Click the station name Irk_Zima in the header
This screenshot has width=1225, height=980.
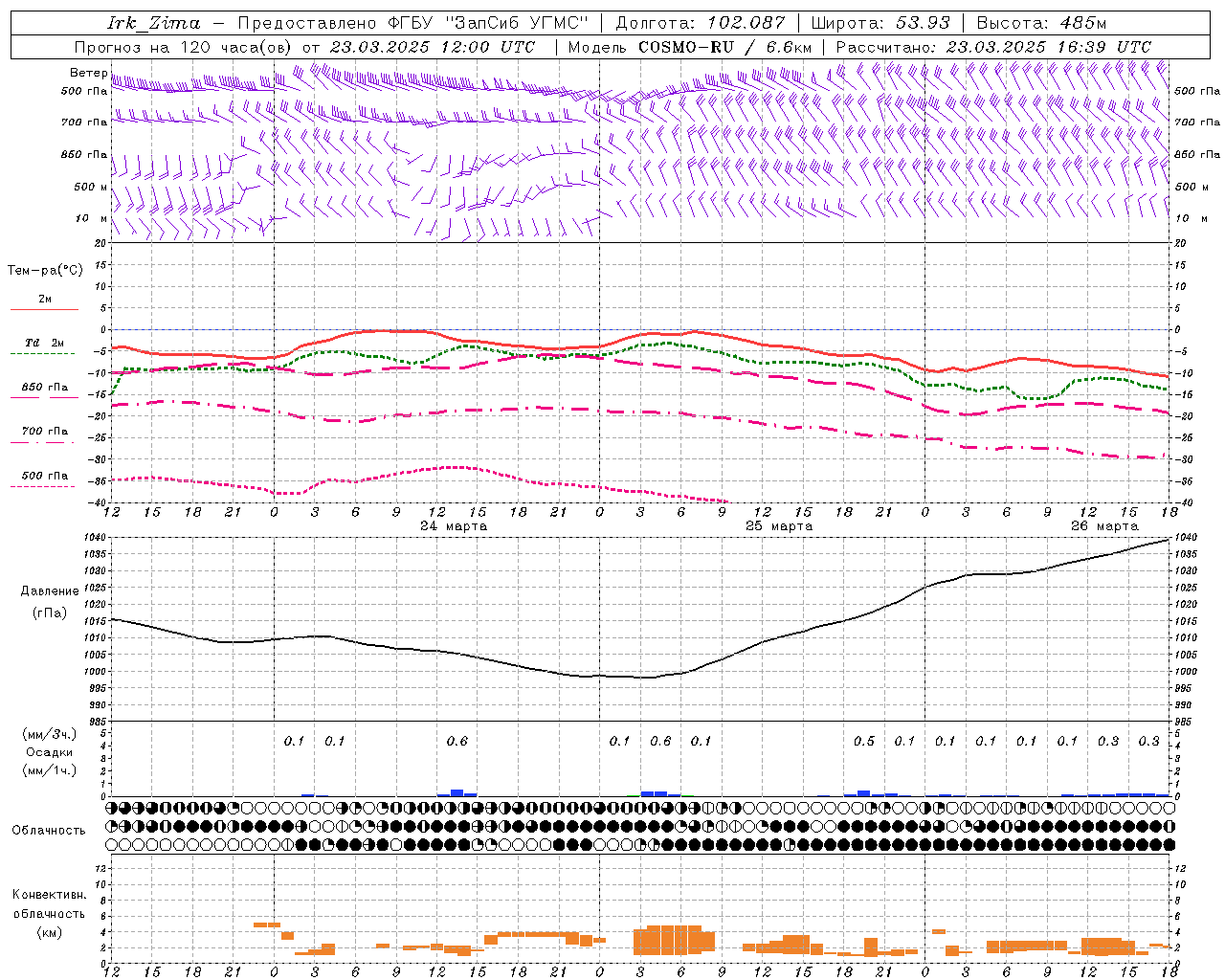[153, 24]
